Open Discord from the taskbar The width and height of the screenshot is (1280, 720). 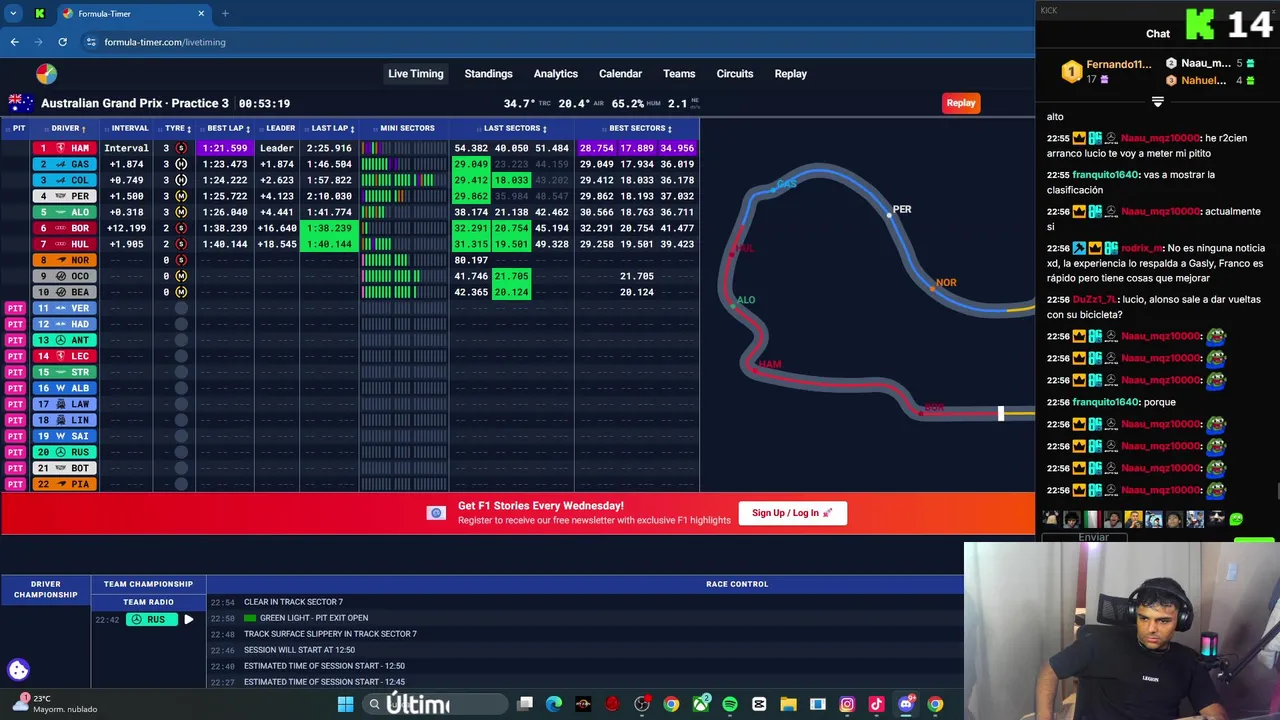pyautogui.click(x=906, y=704)
